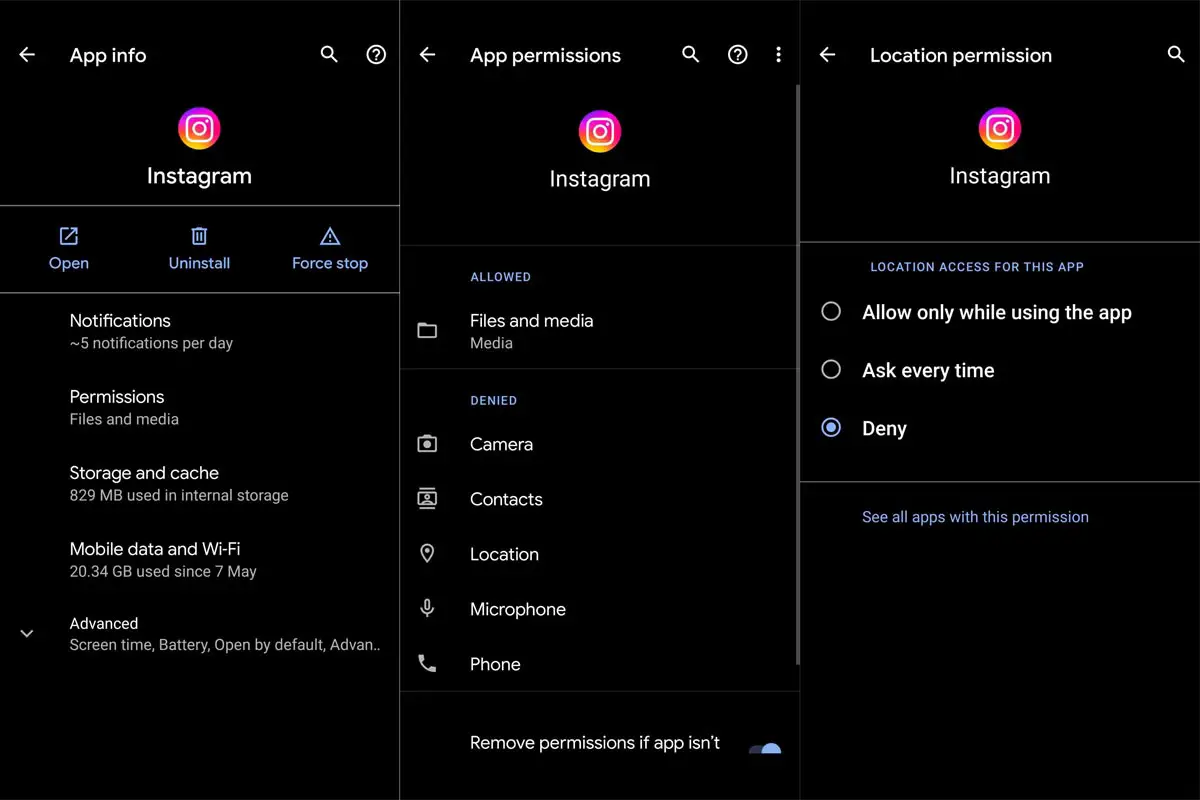Tap the ALLOWED section header
The height and width of the screenshot is (800, 1200).
[x=500, y=277]
